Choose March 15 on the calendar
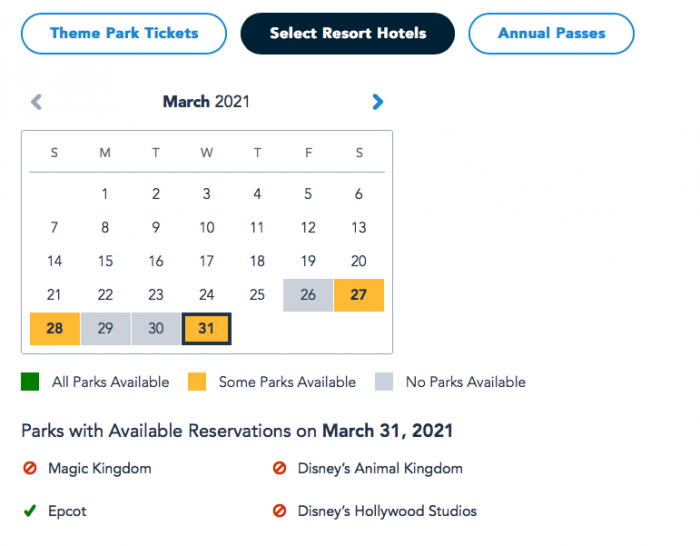This screenshot has height=546, width=700. [x=105, y=261]
